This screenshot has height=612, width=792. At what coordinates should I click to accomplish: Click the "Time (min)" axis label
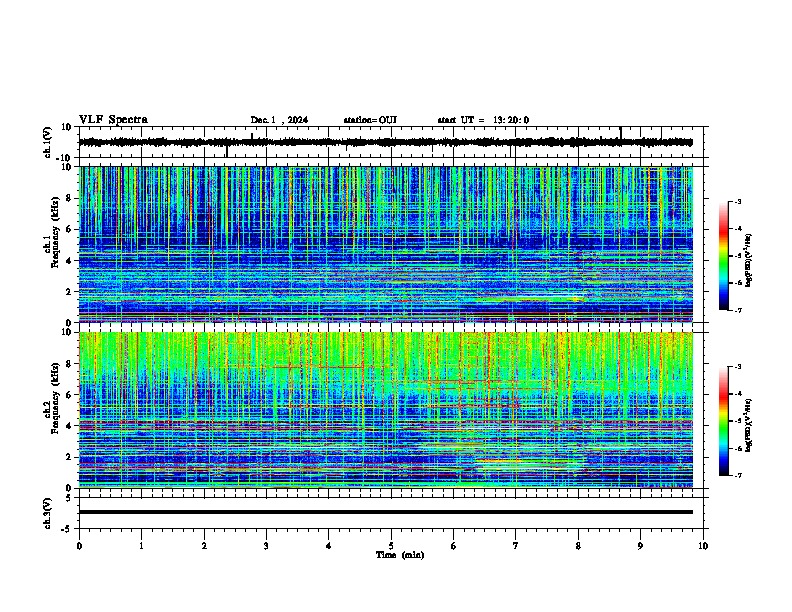(400, 555)
